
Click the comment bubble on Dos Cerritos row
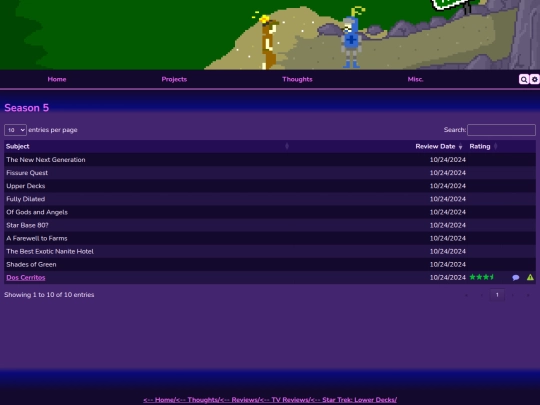tap(516, 278)
